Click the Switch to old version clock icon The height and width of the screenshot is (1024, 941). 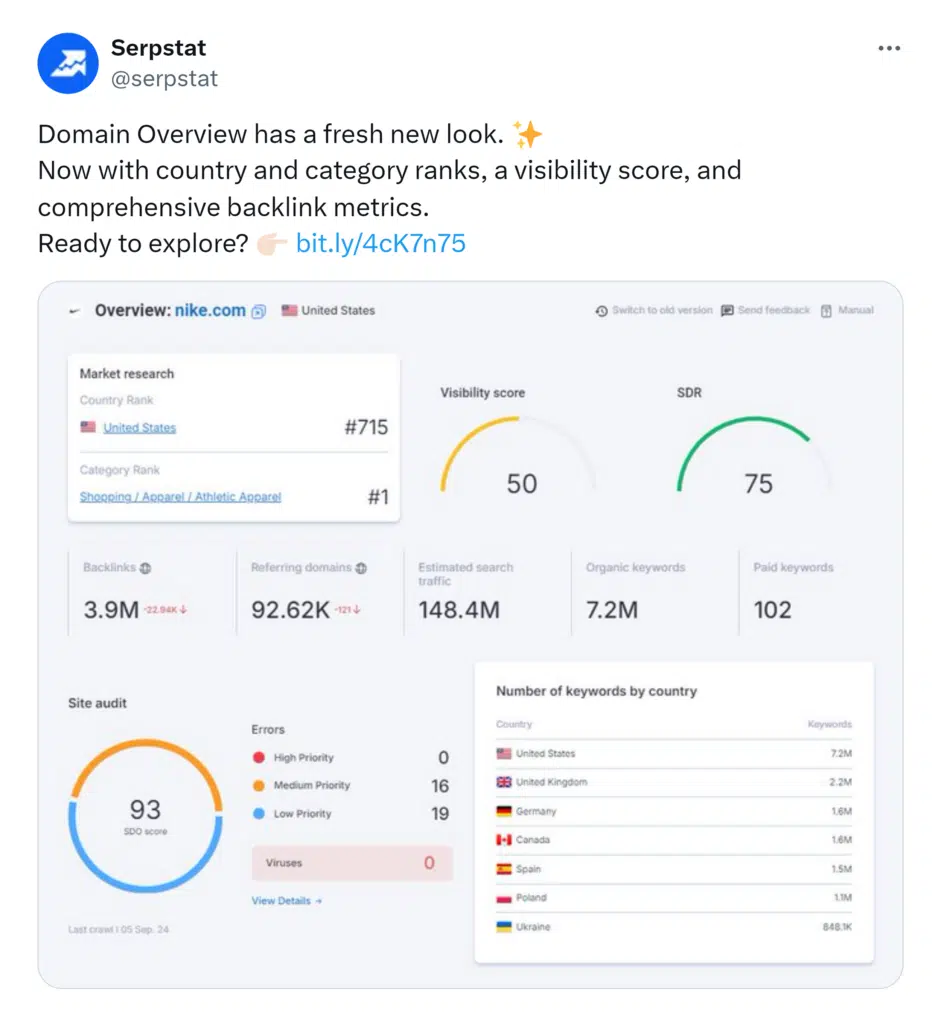pyautogui.click(x=601, y=311)
